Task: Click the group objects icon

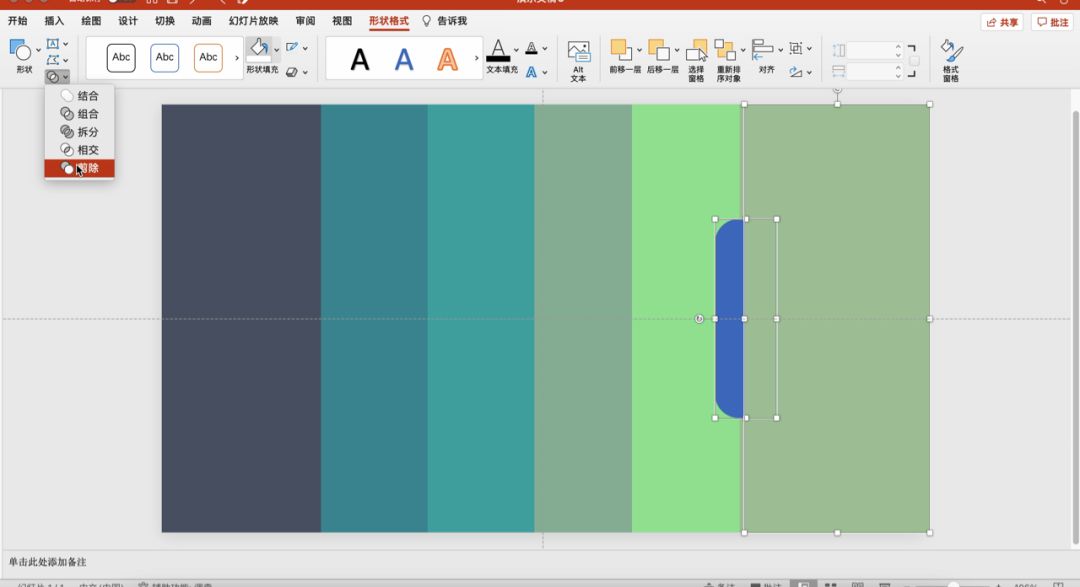Action: click(796, 48)
